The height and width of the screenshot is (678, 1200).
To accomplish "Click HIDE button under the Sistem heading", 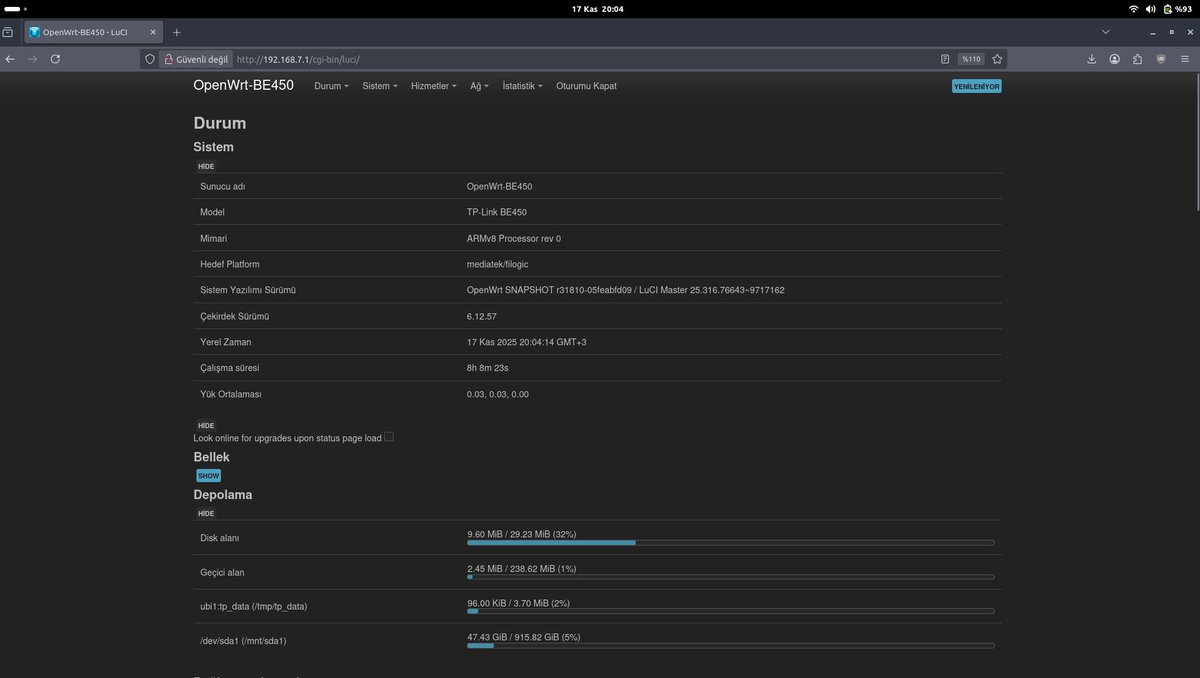I will pos(205,166).
